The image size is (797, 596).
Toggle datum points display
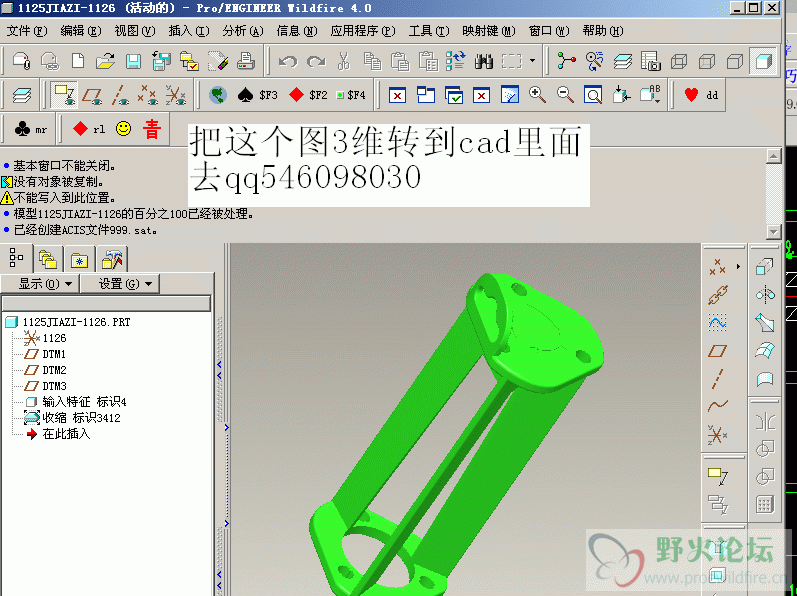147,95
